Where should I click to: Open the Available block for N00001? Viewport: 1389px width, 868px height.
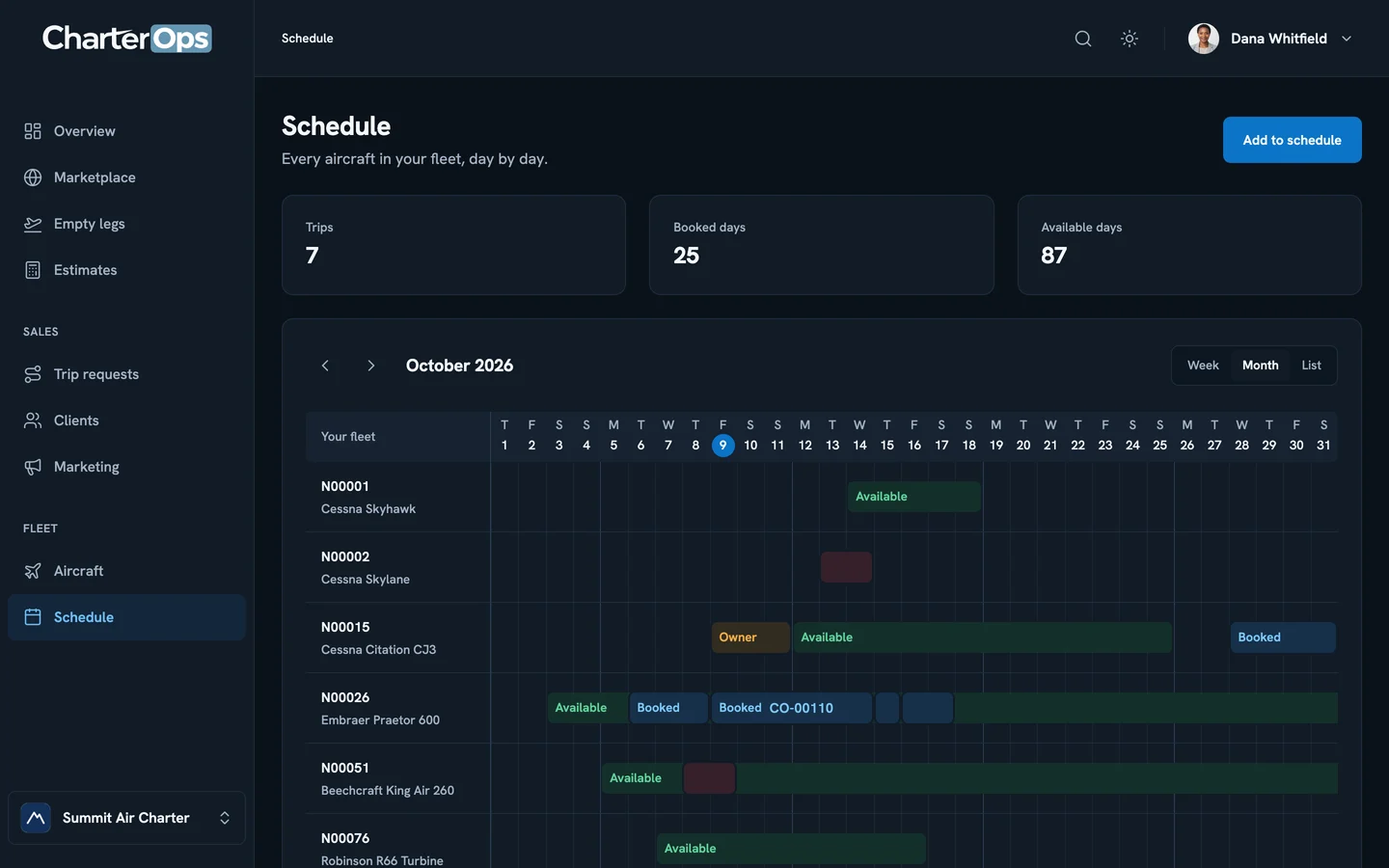pos(914,497)
